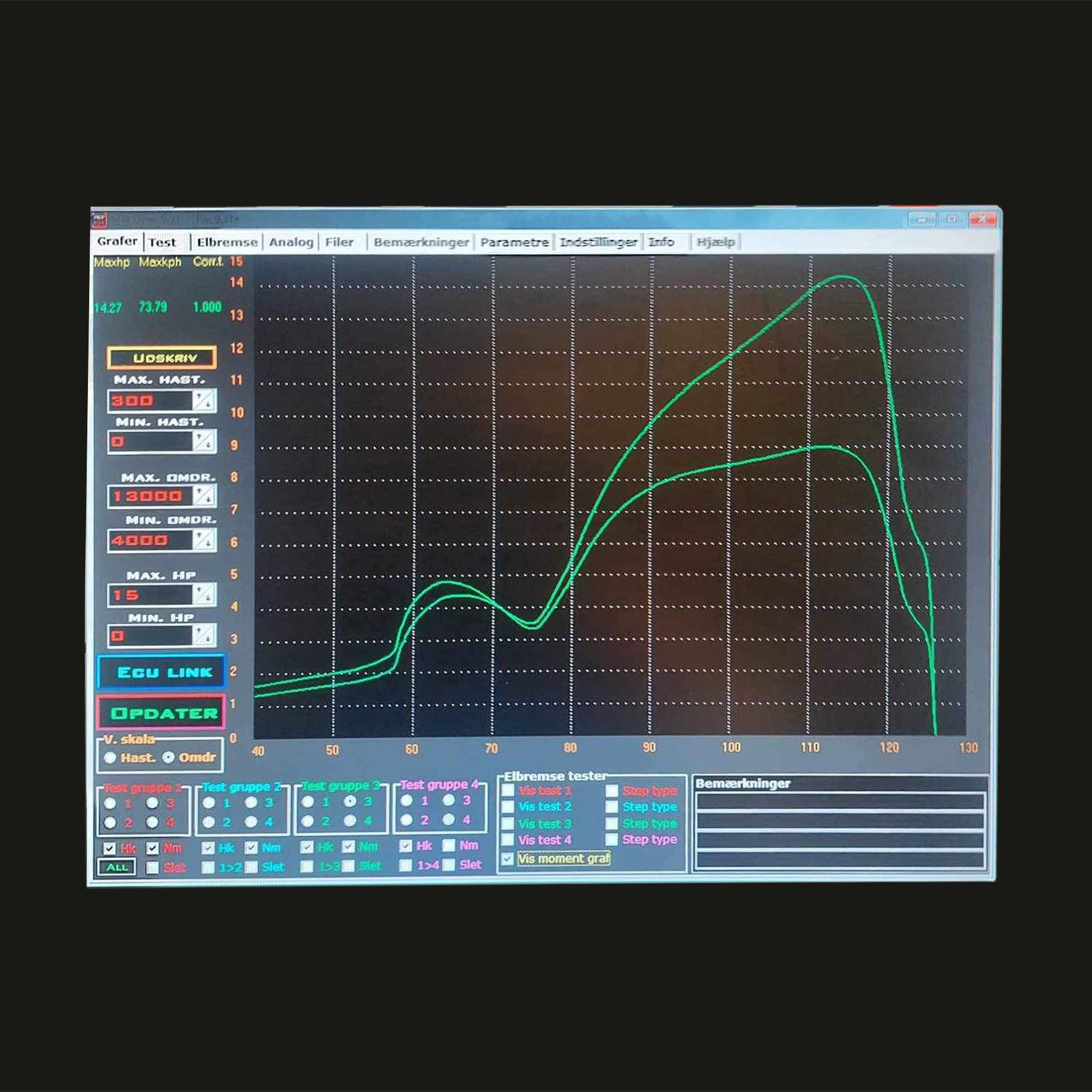
Task: Click the Min. HP spinner arrows
Action: [x=204, y=635]
